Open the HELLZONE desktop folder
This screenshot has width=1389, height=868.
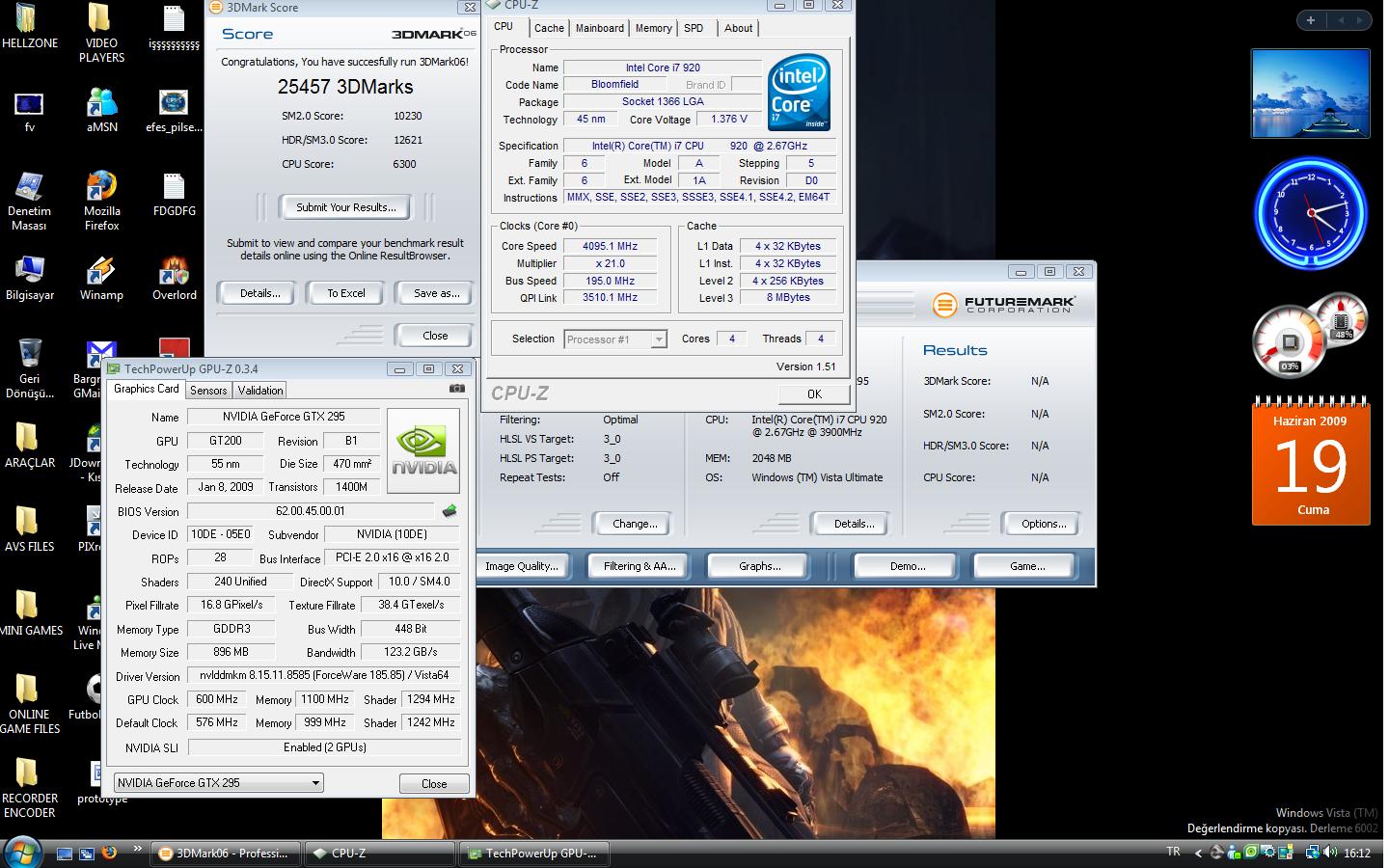(x=29, y=26)
